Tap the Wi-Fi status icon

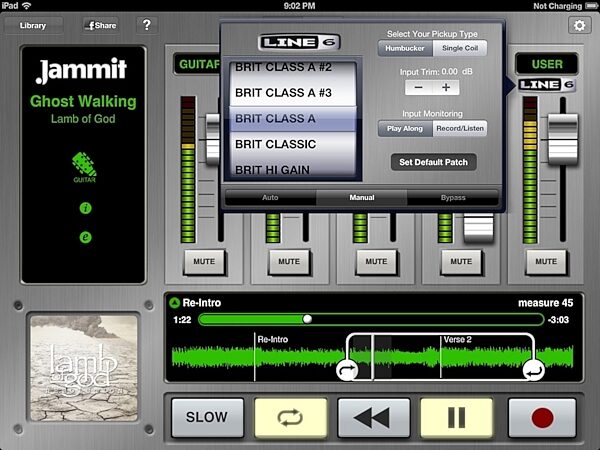[x=26, y=5]
